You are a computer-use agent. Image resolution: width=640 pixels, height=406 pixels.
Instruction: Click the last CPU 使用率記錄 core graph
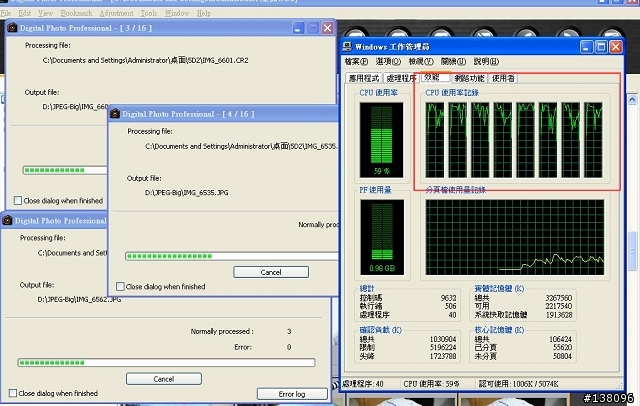coord(593,140)
